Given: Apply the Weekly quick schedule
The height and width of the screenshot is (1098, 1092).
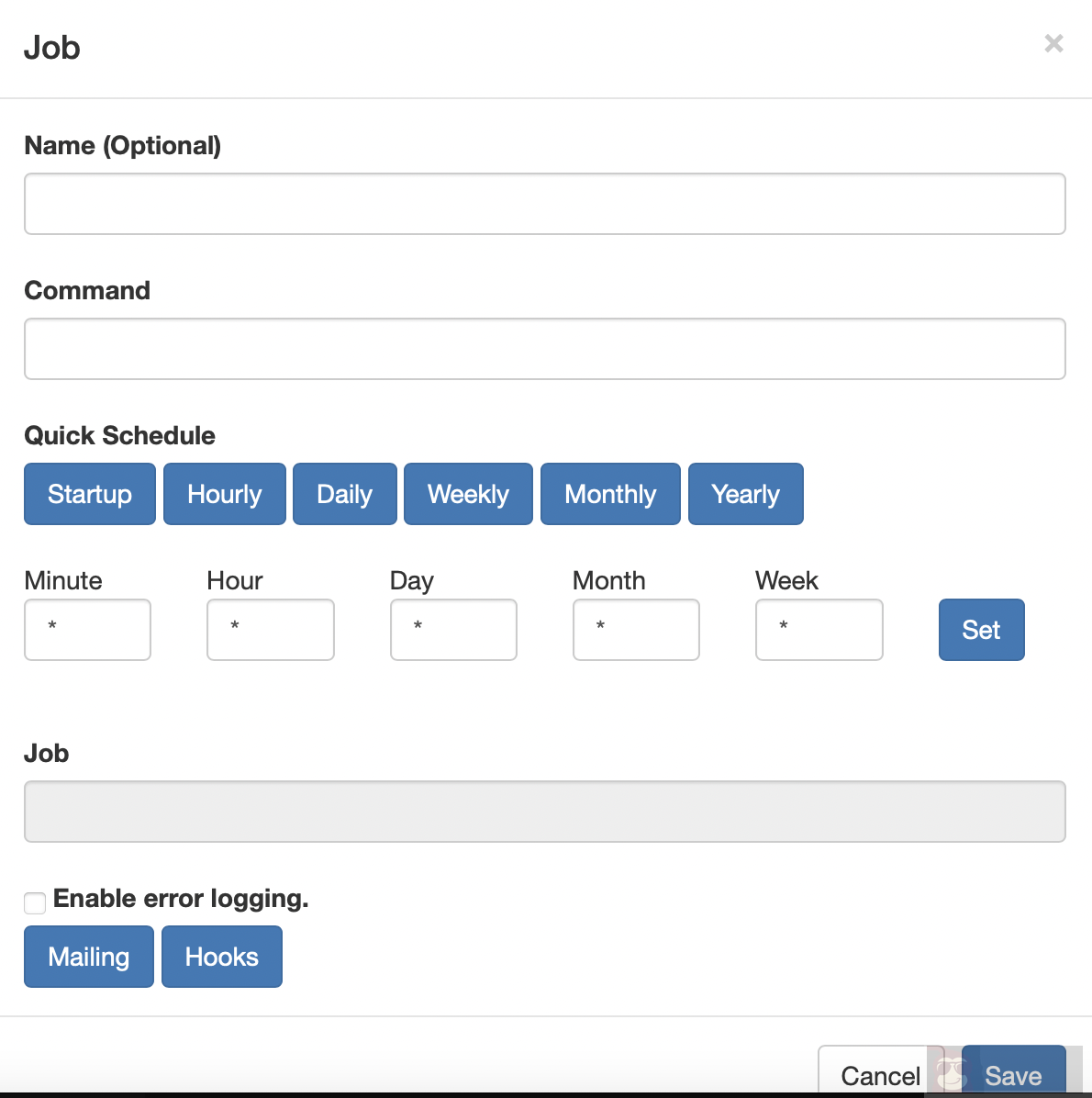Looking at the screenshot, I should point(468,494).
